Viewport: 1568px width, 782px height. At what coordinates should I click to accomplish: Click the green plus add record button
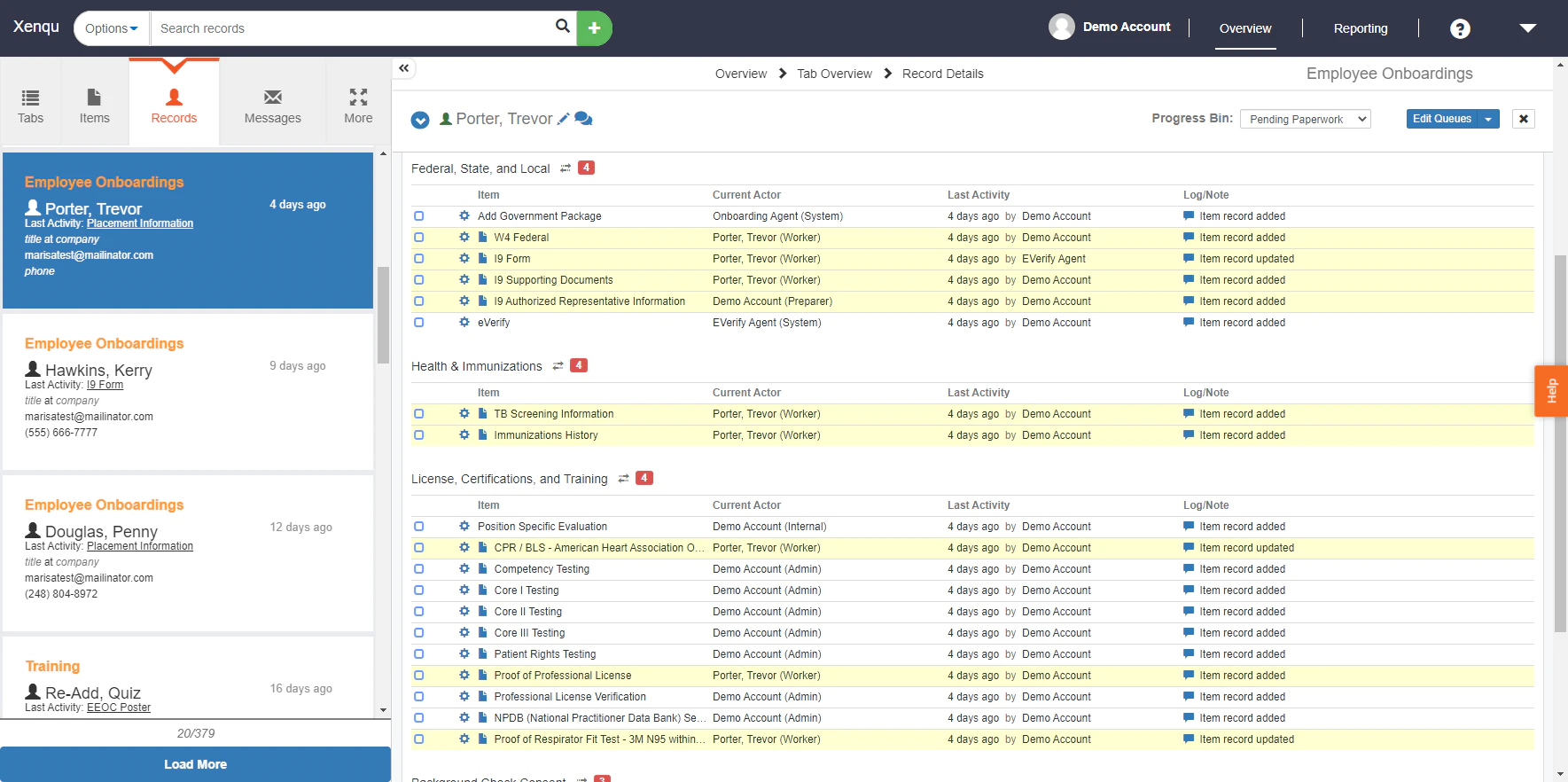594,28
